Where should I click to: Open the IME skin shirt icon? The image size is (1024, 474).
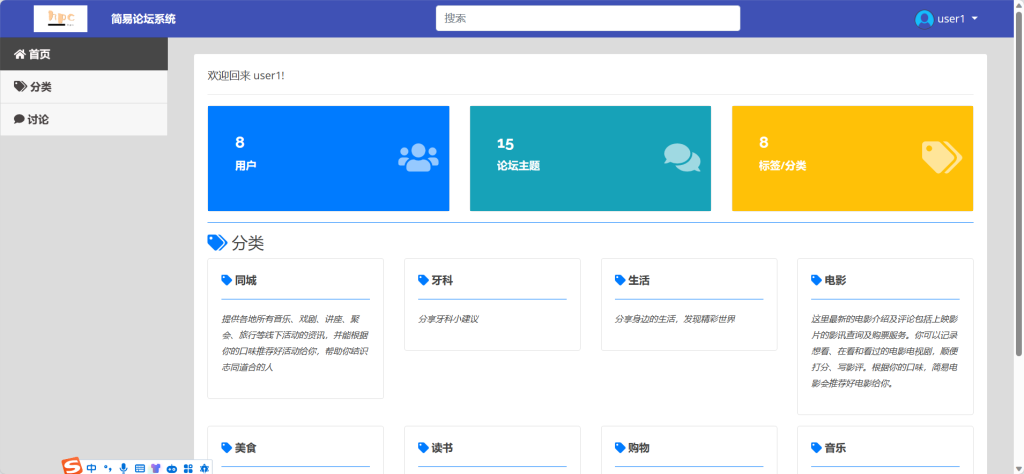coord(155,468)
